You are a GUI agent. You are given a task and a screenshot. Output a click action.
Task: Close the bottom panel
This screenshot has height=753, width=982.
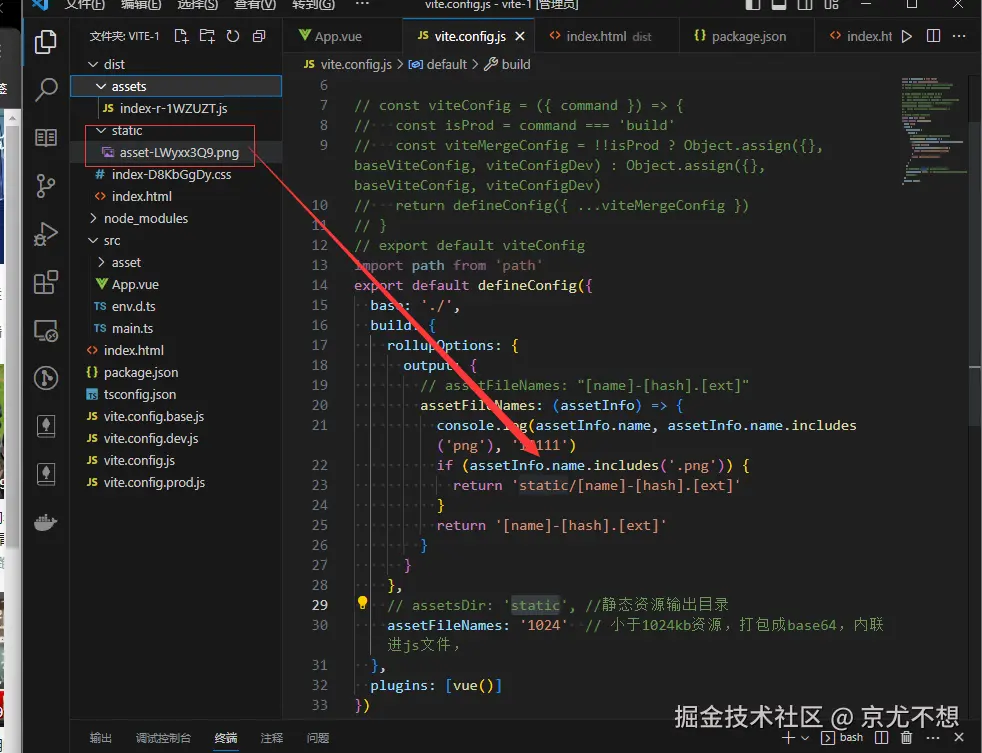pyautogui.click(x=959, y=737)
